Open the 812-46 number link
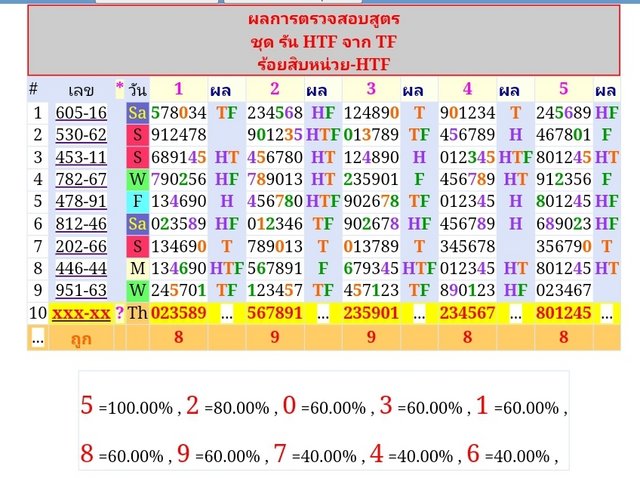This screenshot has width=640, height=478. (81, 224)
